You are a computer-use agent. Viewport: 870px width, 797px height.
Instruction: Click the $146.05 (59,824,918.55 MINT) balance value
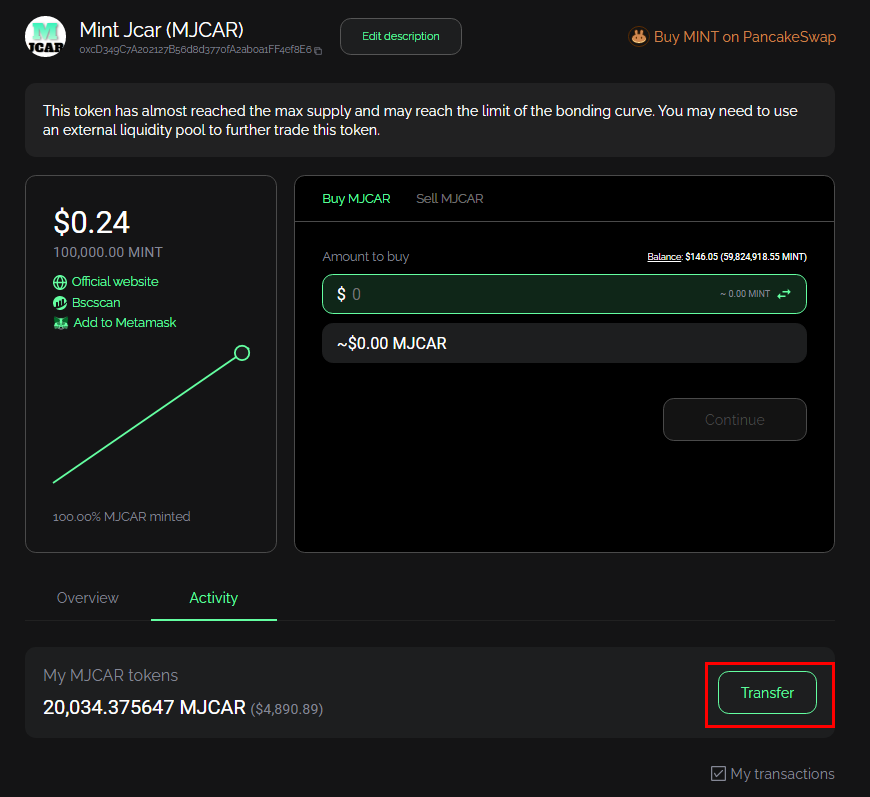[x=746, y=257]
